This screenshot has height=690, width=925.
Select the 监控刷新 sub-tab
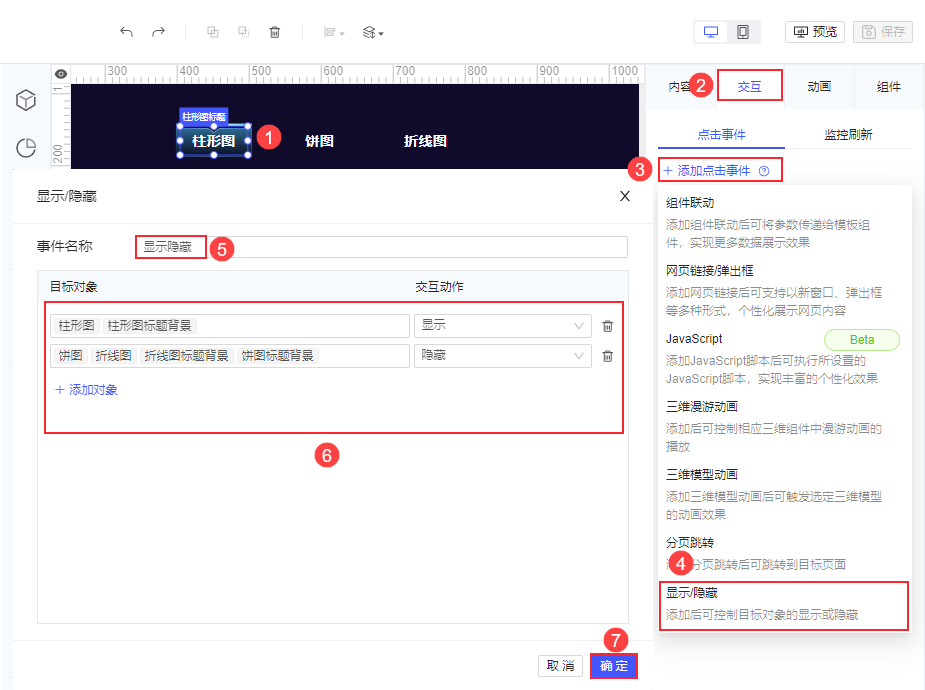pyautogui.click(x=848, y=134)
